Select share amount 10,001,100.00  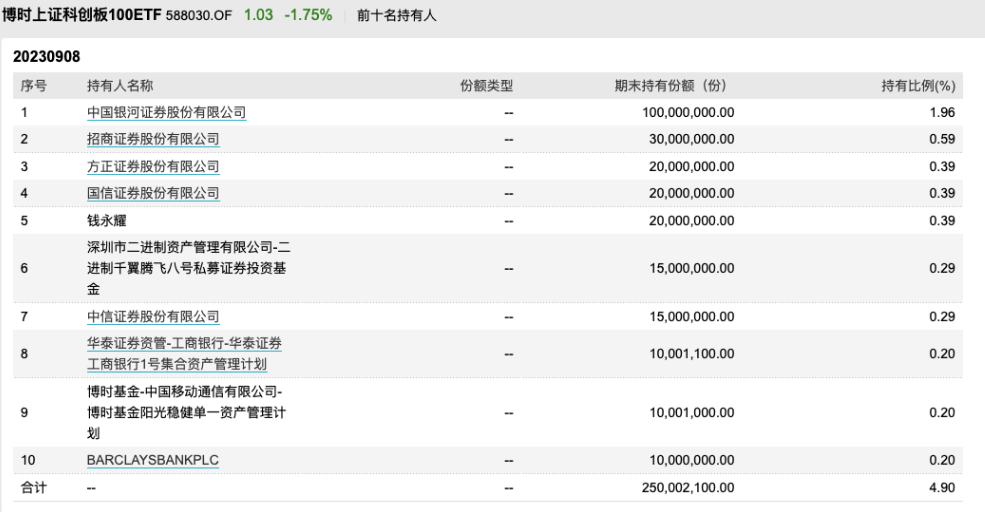click(x=691, y=354)
